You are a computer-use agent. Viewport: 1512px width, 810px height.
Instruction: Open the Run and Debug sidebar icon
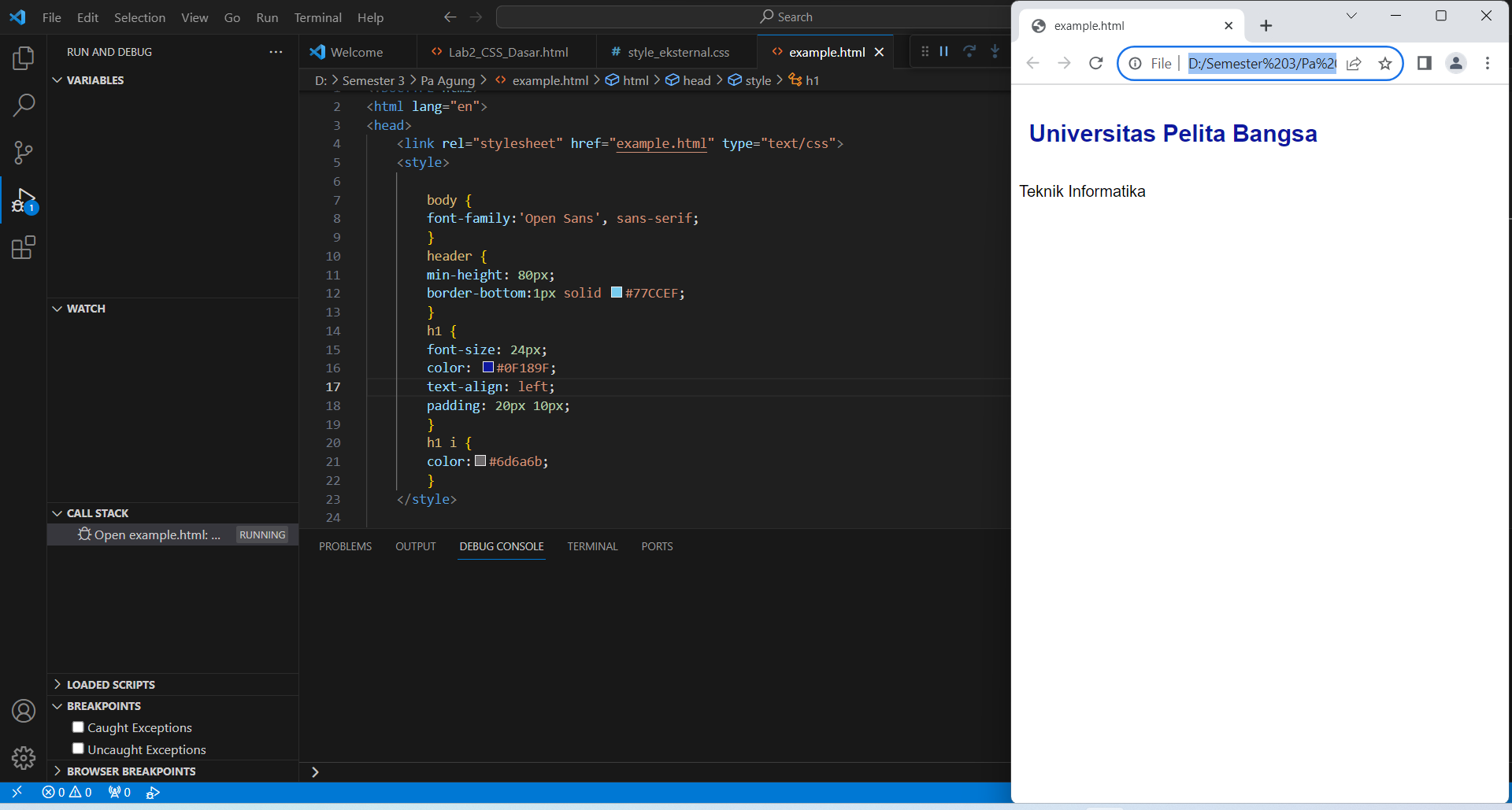click(24, 201)
